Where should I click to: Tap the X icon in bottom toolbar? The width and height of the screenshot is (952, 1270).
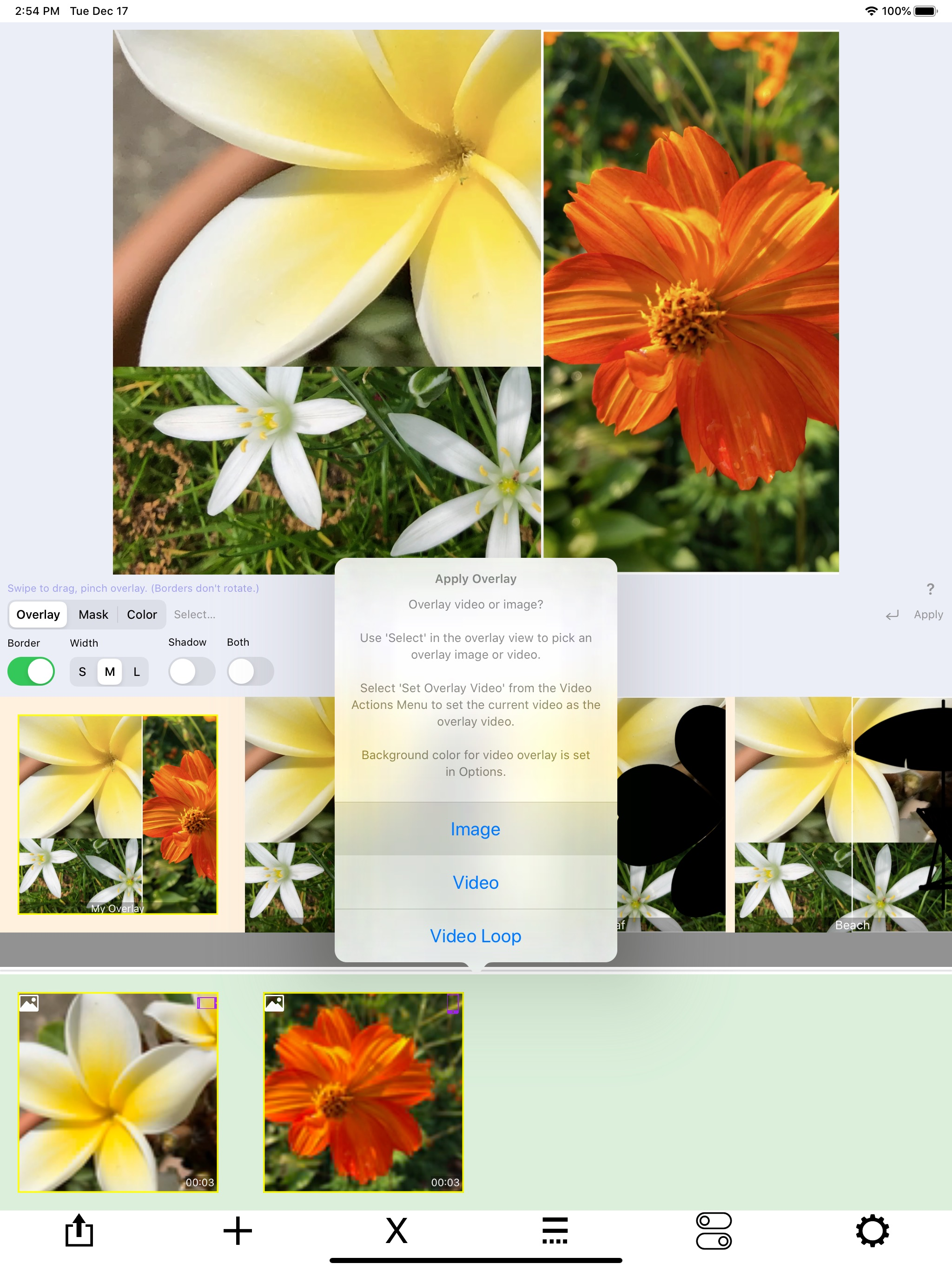tap(396, 1230)
